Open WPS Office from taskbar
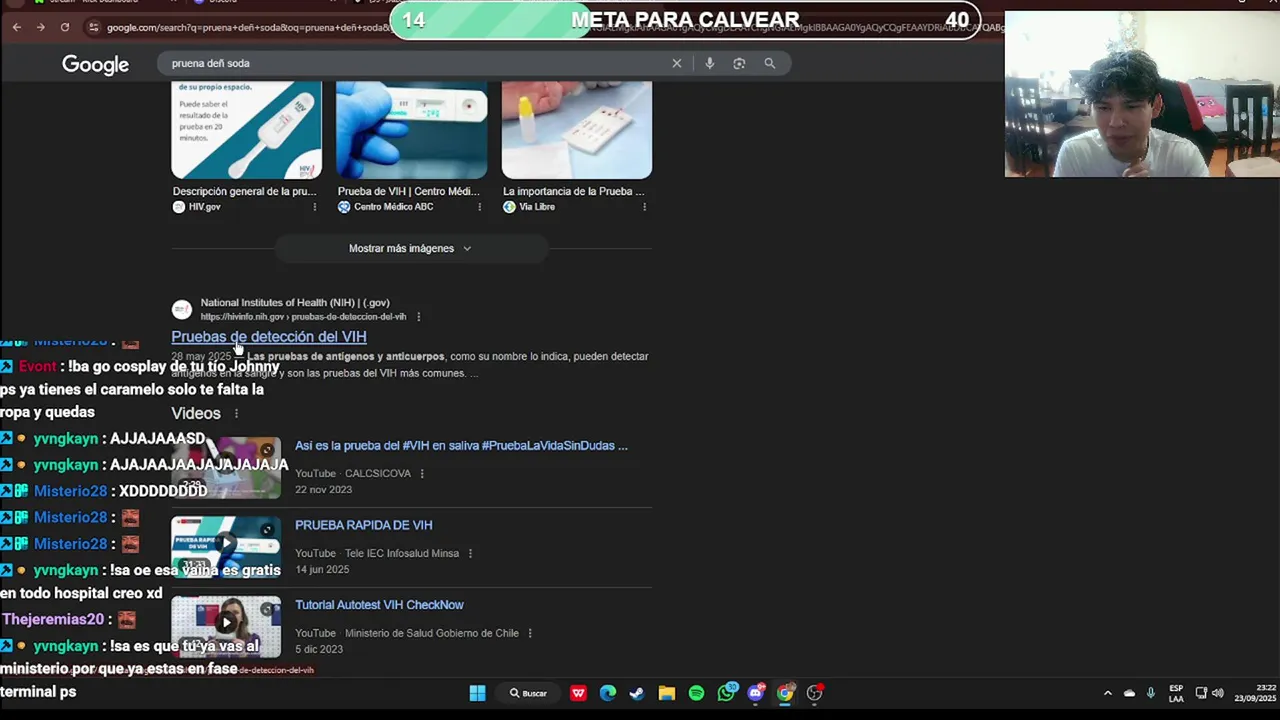The image size is (1280, 720). (578, 693)
